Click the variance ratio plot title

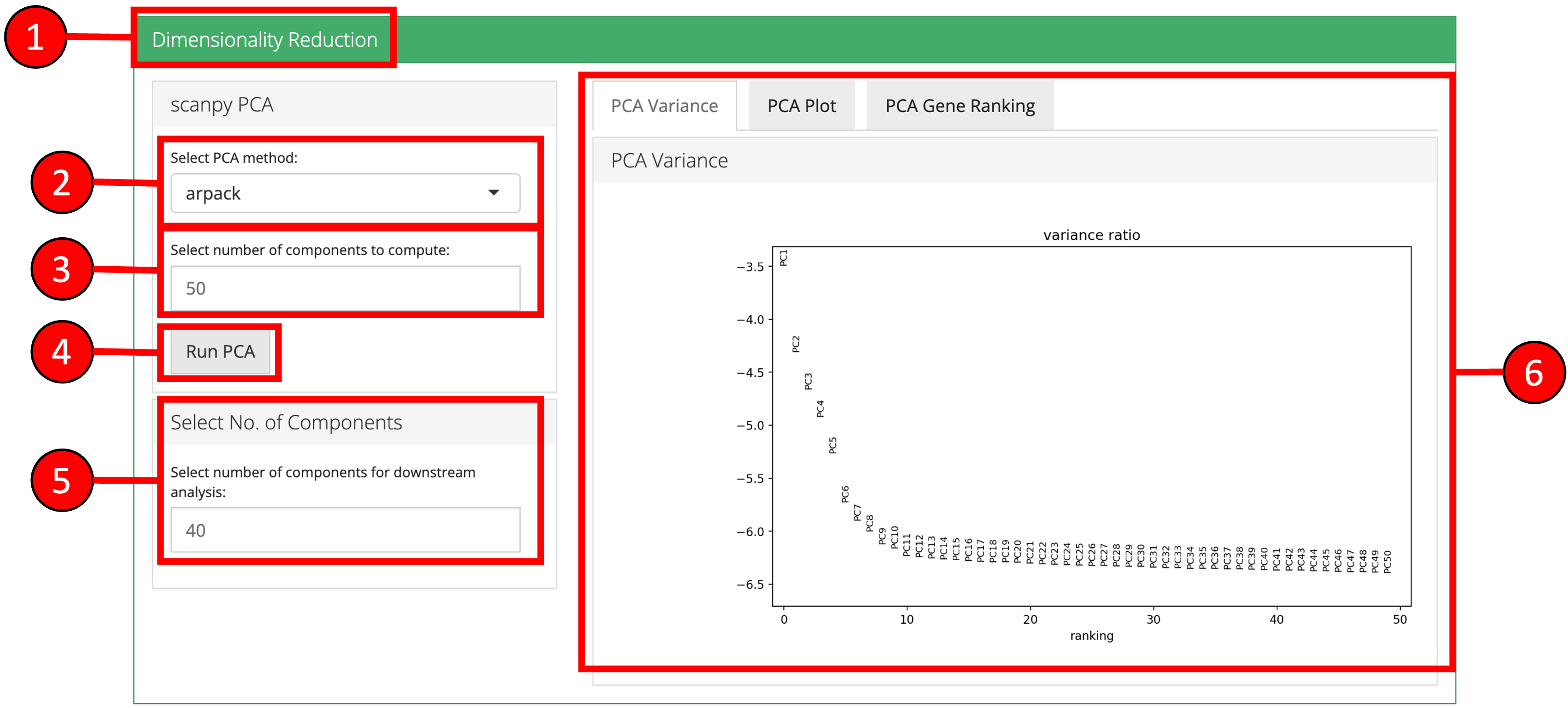pyautogui.click(x=1091, y=235)
